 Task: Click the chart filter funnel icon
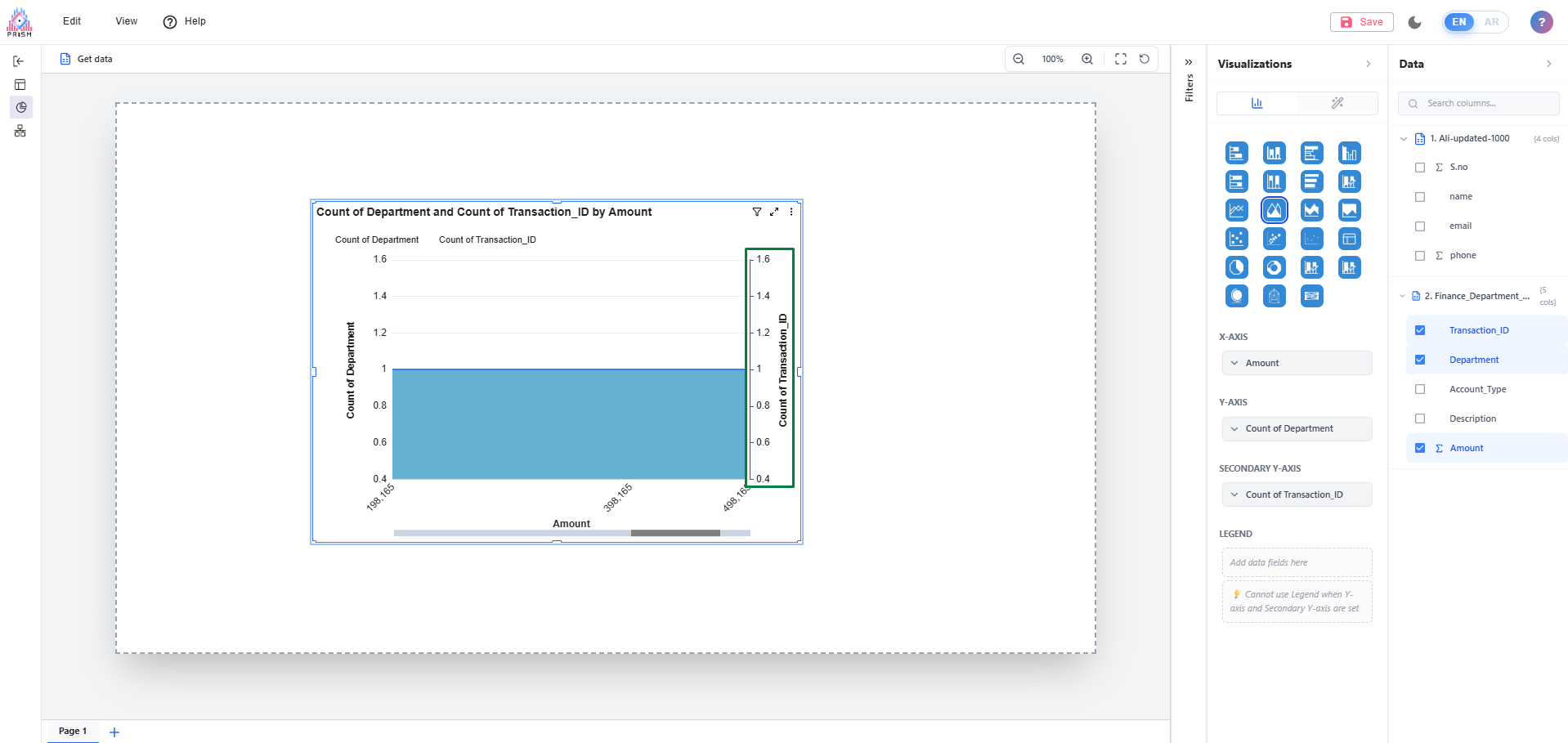[x=756, y=212]
